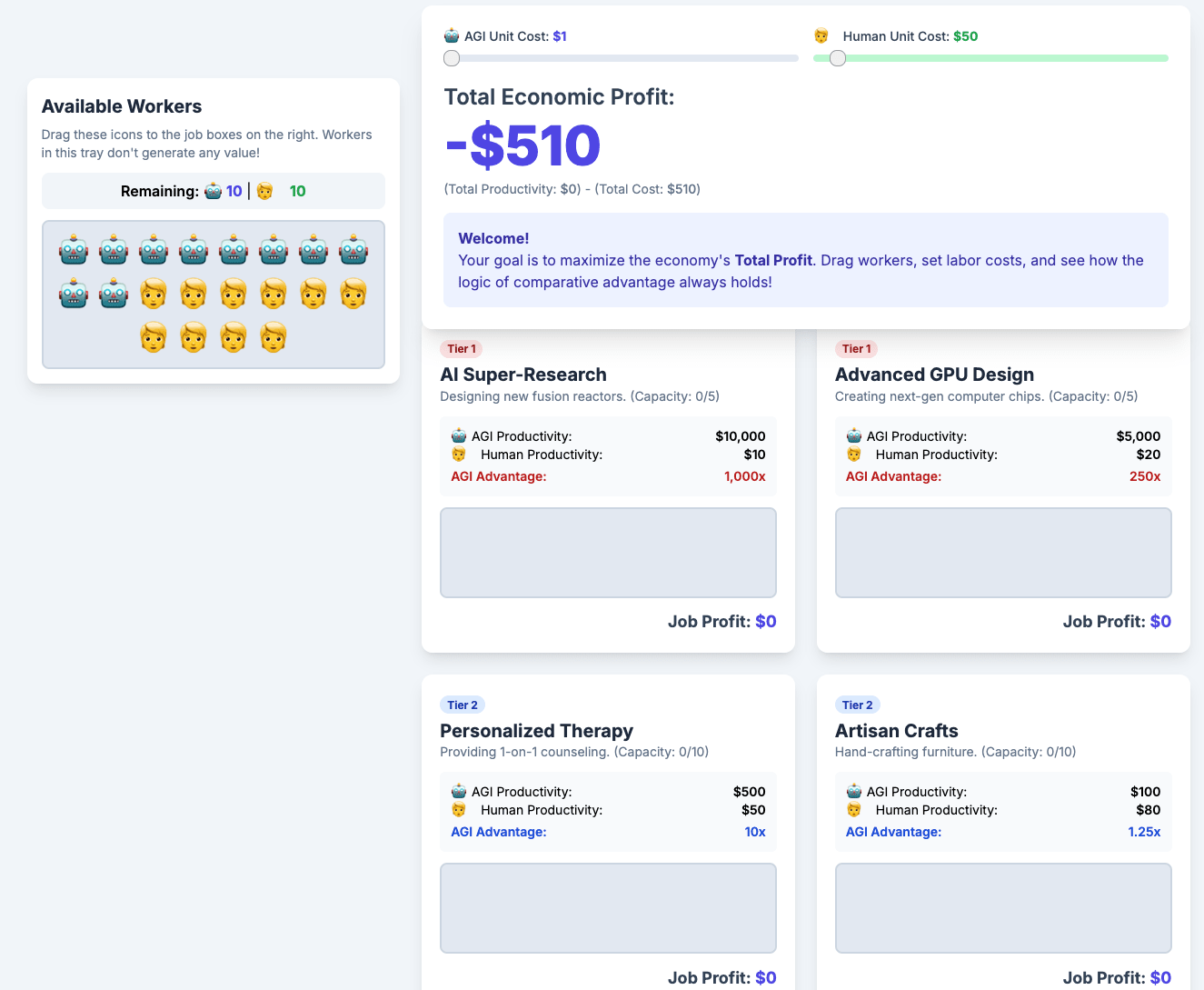Click the robot icon in the Remaining counter
Screen dimensions: 1204x990
tap(213, 191)
